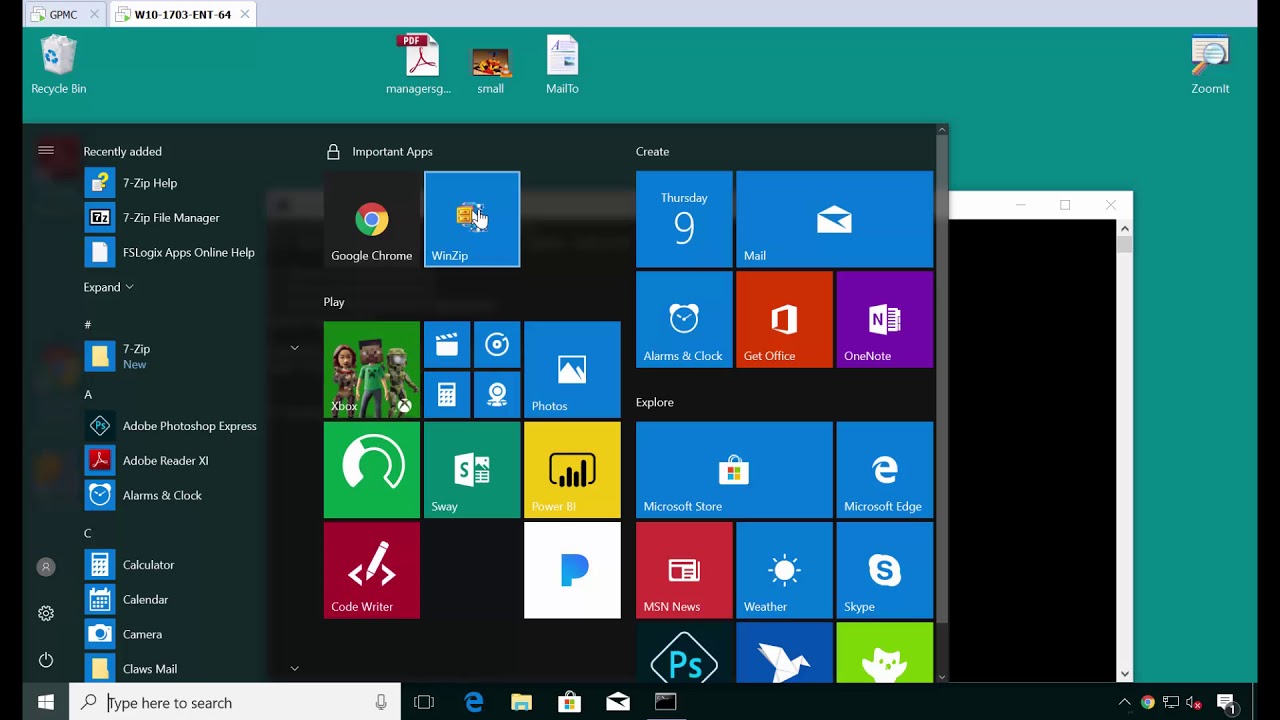
Task: Click the Start menu hamburger icon
Action: 46,151
